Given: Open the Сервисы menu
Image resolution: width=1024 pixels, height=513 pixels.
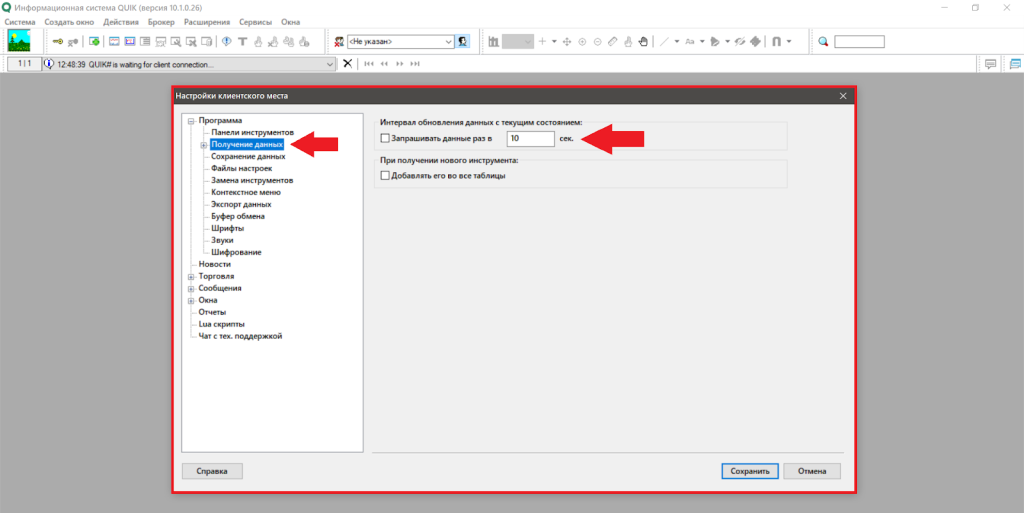Looking at the screenshot, I should [x=255, y=22].
